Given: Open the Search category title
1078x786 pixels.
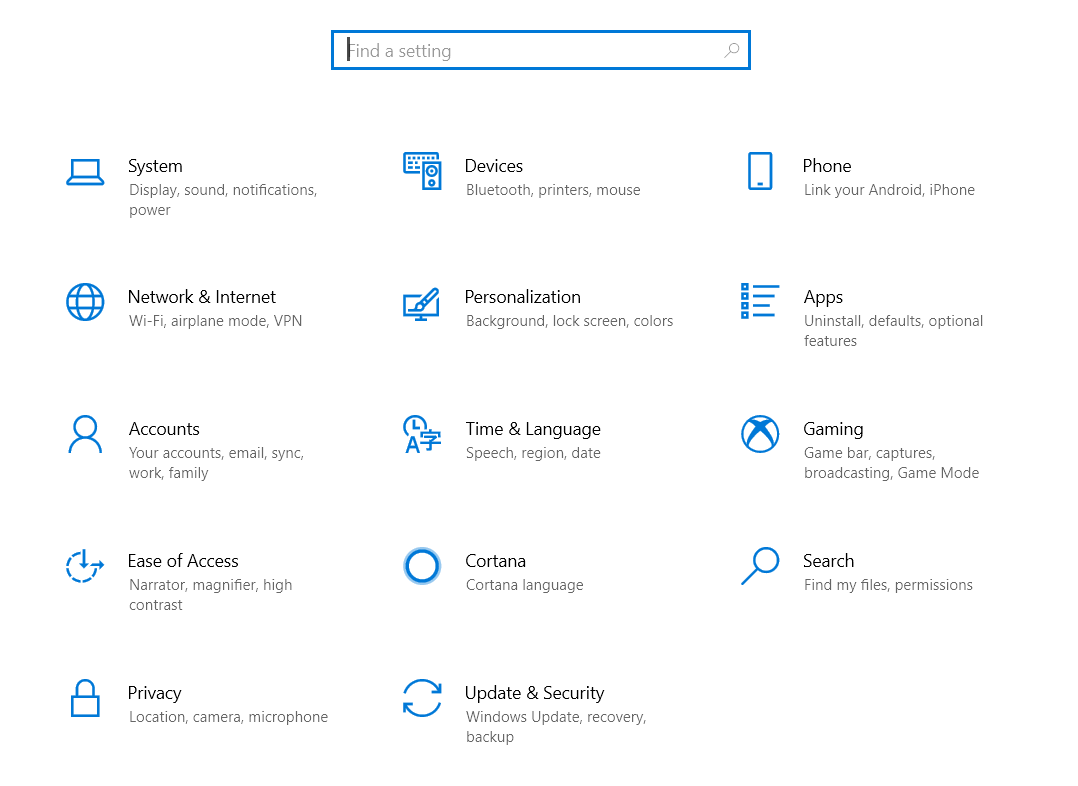Looking at the screenshot, I should pos(828,561).
